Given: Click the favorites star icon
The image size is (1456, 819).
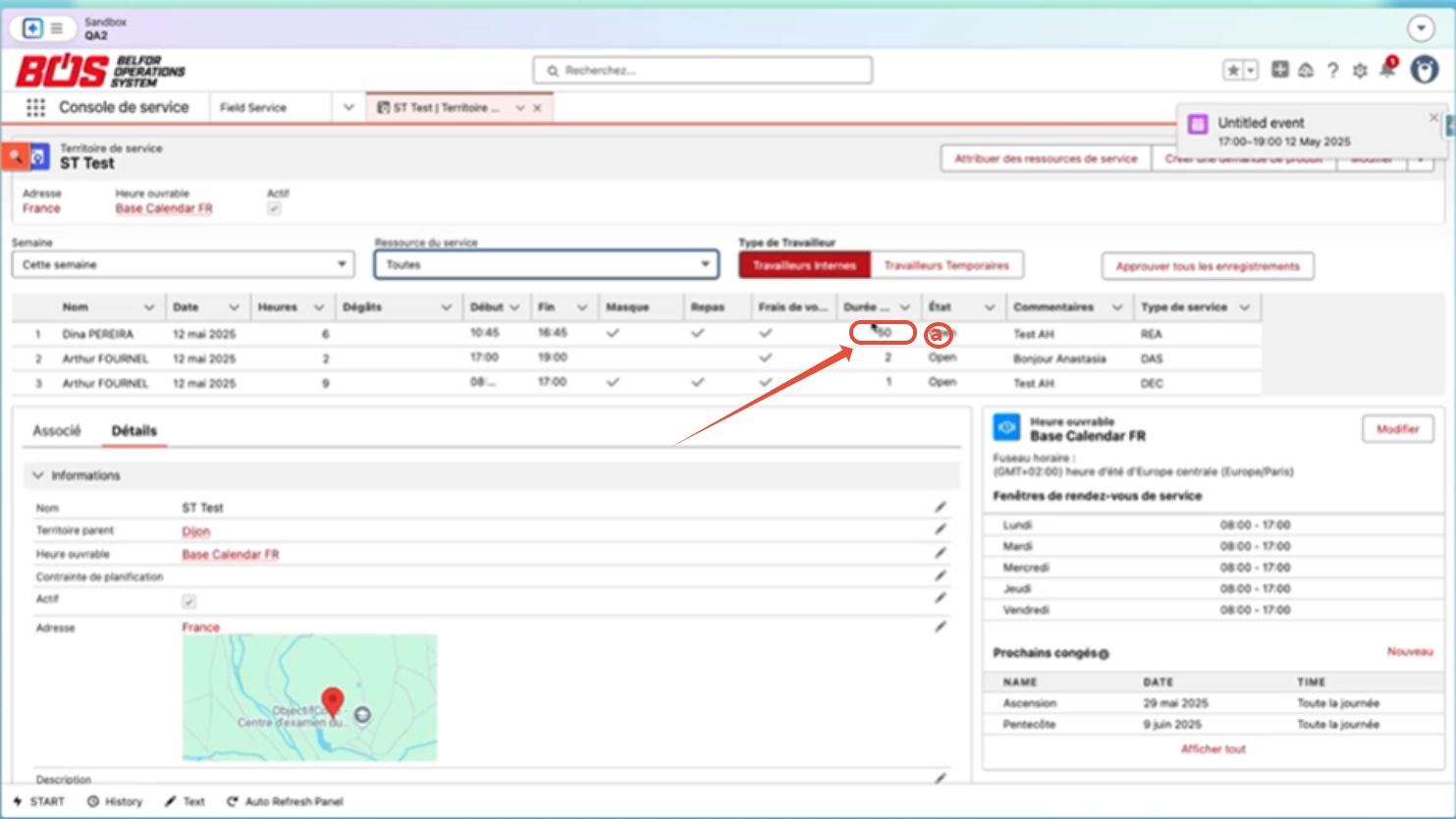Looking at the screenshot, I should 1233,70.
